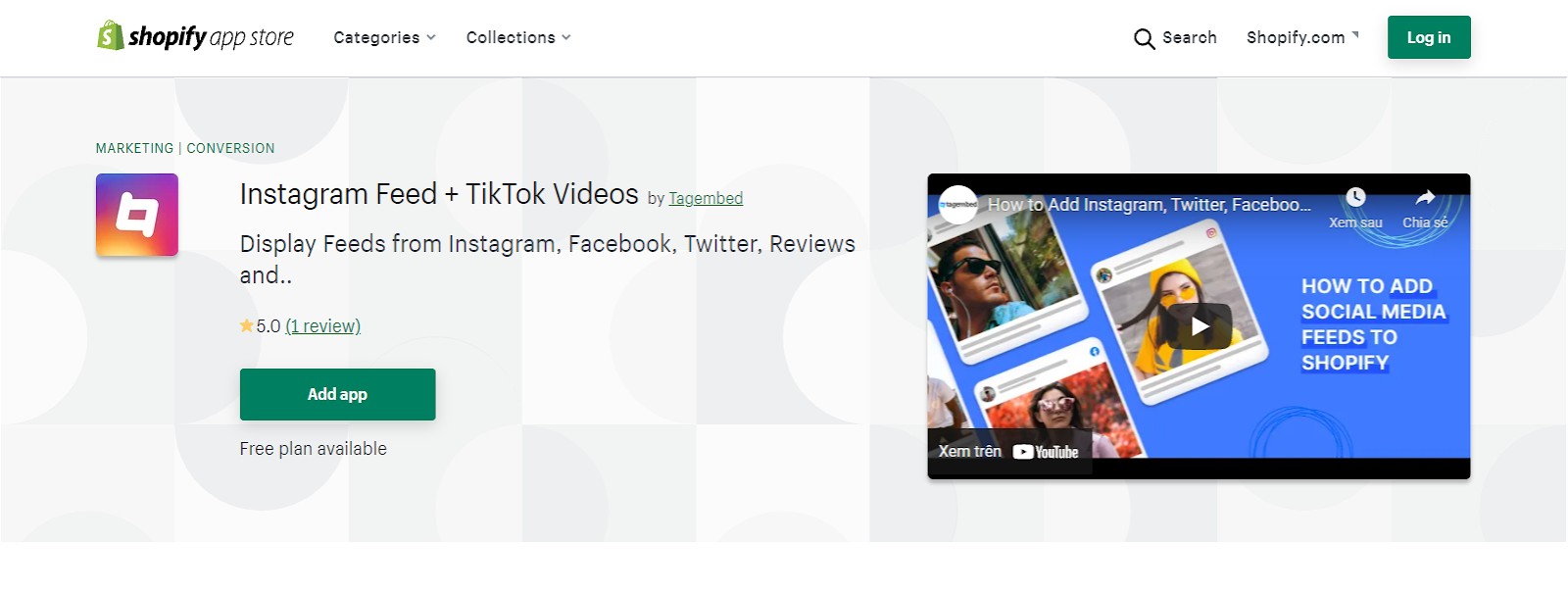Click the Log in button
Viewport: 1568px width, 593px height.
tap(1429, 37)
